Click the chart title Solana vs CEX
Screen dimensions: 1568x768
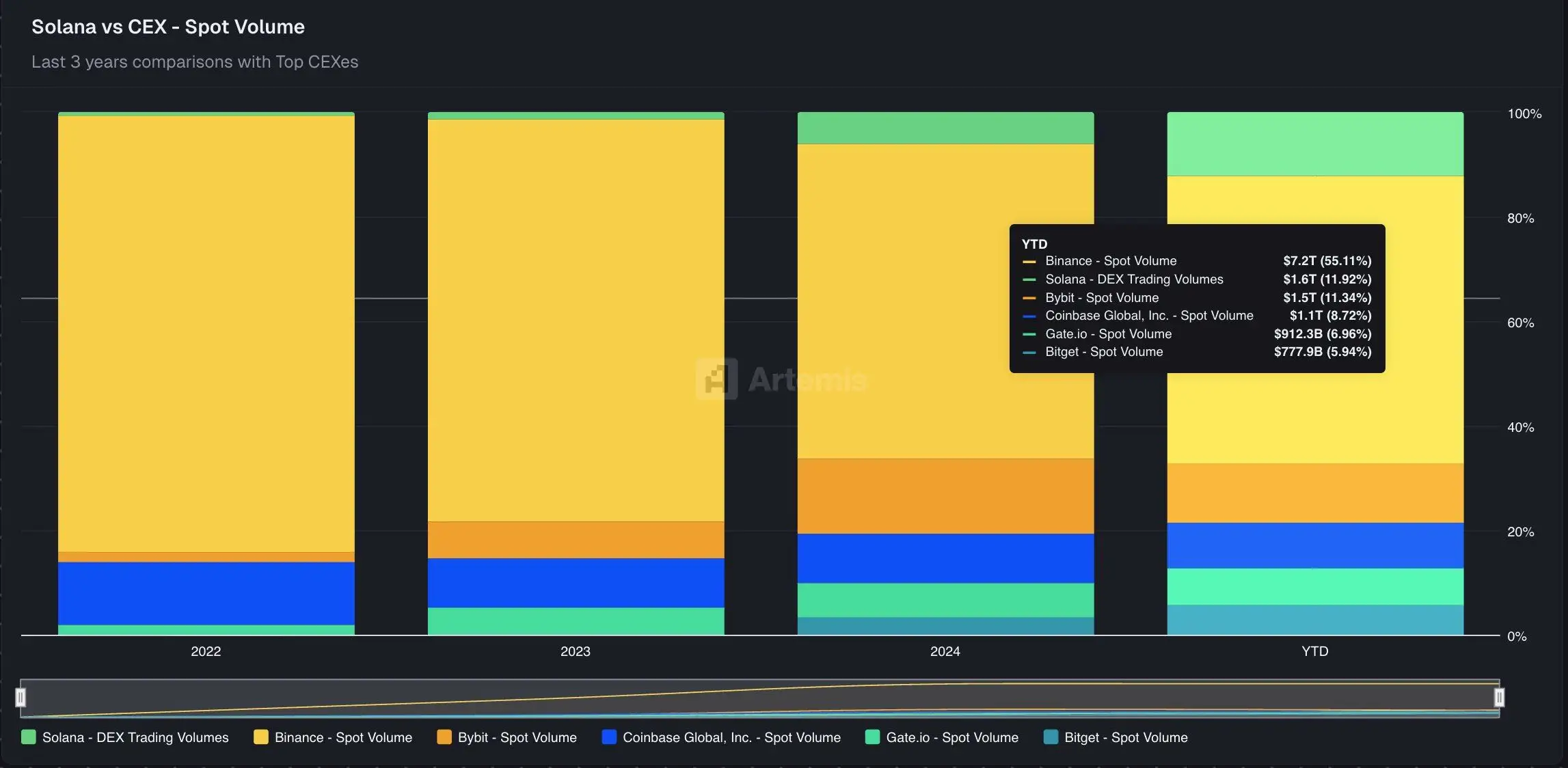168,26
